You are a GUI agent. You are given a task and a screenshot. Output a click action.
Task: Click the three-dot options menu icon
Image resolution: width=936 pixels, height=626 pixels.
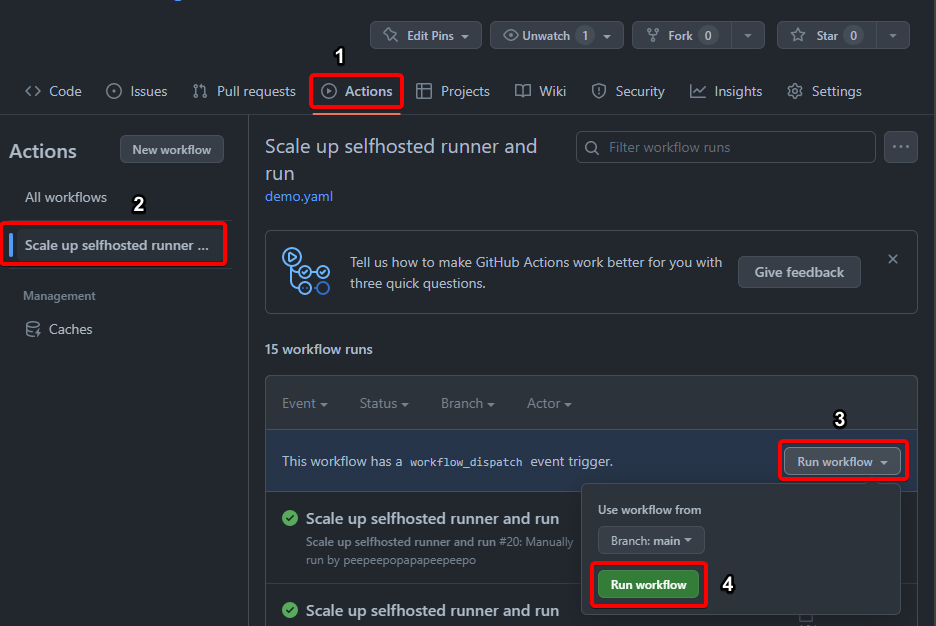[x=901, y=147]
